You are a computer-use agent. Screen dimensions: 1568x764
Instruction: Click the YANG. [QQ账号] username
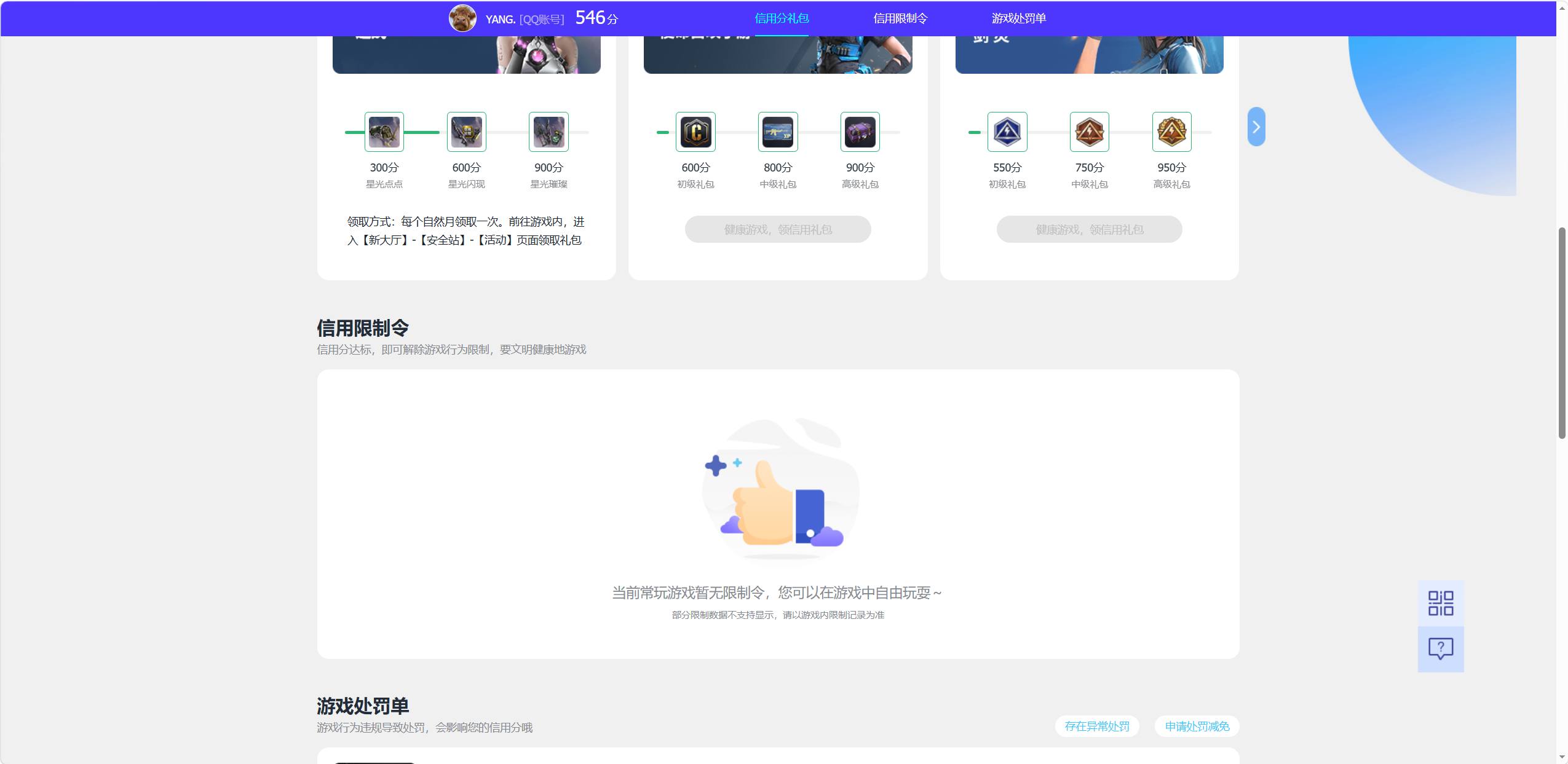click(525, 19)
